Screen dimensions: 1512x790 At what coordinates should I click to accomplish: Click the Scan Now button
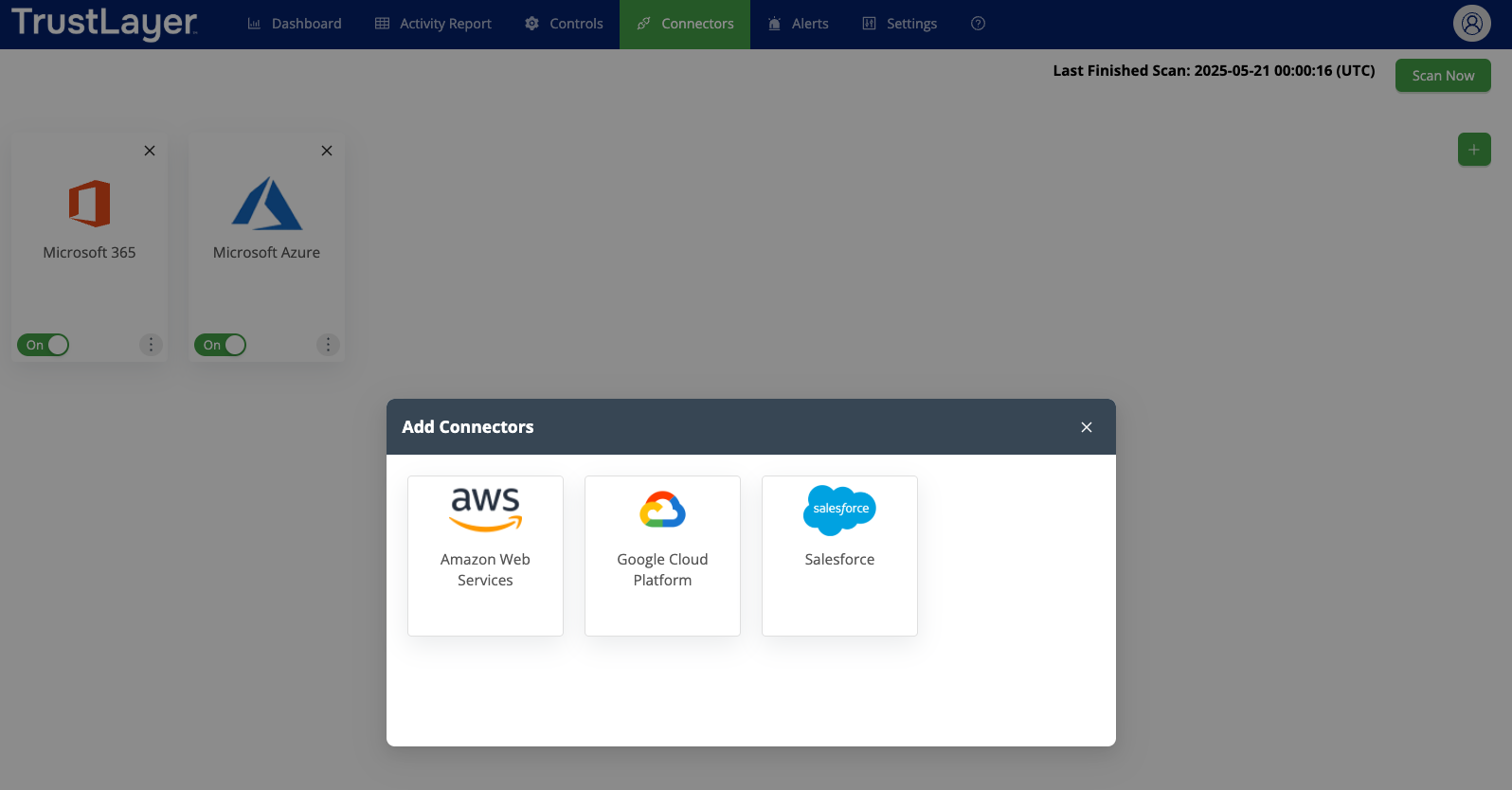pos(1443,76)
